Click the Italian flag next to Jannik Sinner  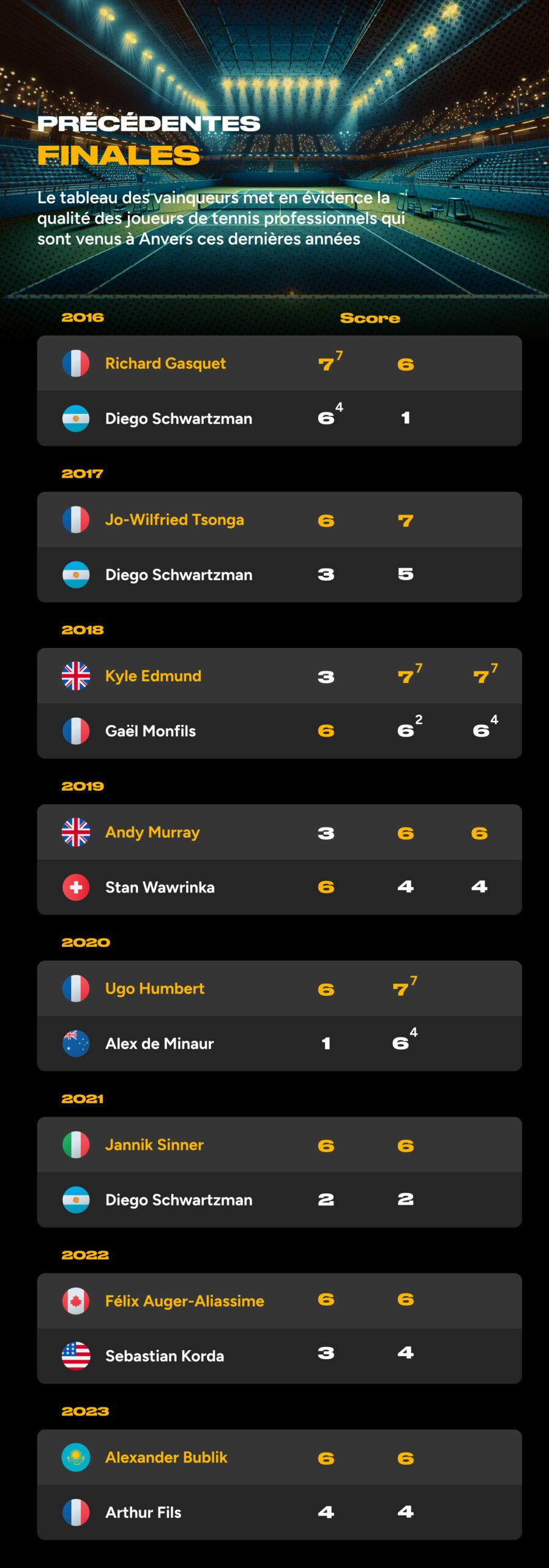(76, 1144)
